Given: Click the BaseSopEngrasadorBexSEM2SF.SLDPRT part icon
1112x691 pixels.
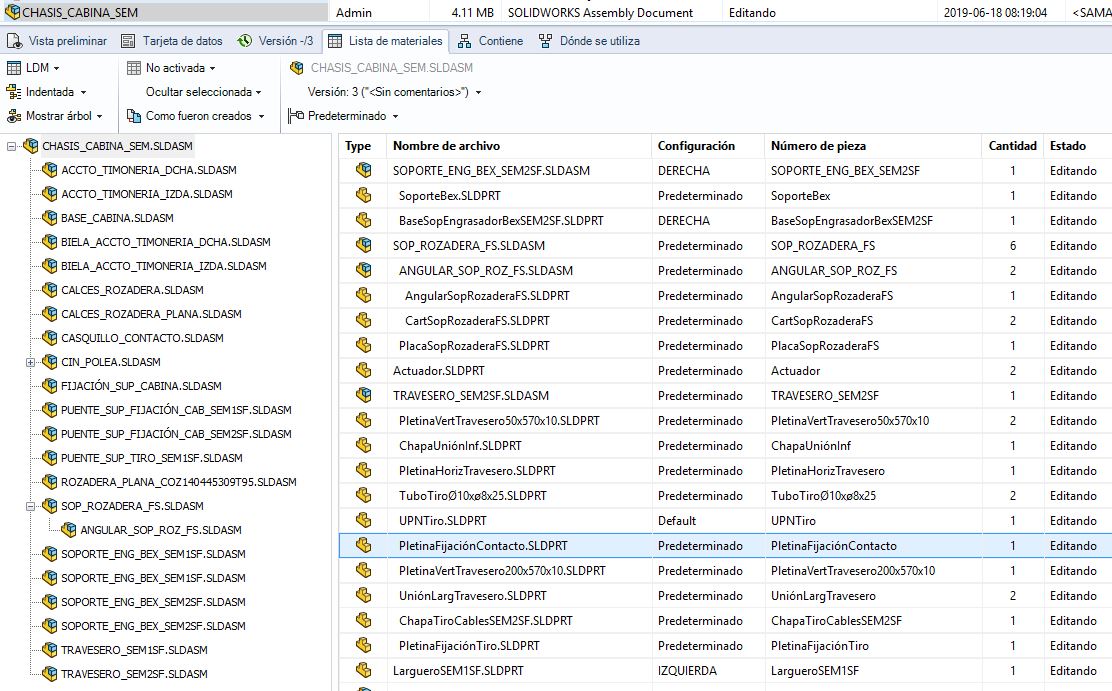Looking at the screenshot, I should point(364,221).
